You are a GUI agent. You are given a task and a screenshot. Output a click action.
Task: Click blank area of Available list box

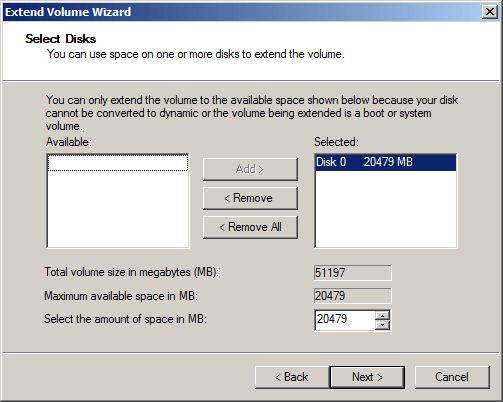(x=118, y=209)
